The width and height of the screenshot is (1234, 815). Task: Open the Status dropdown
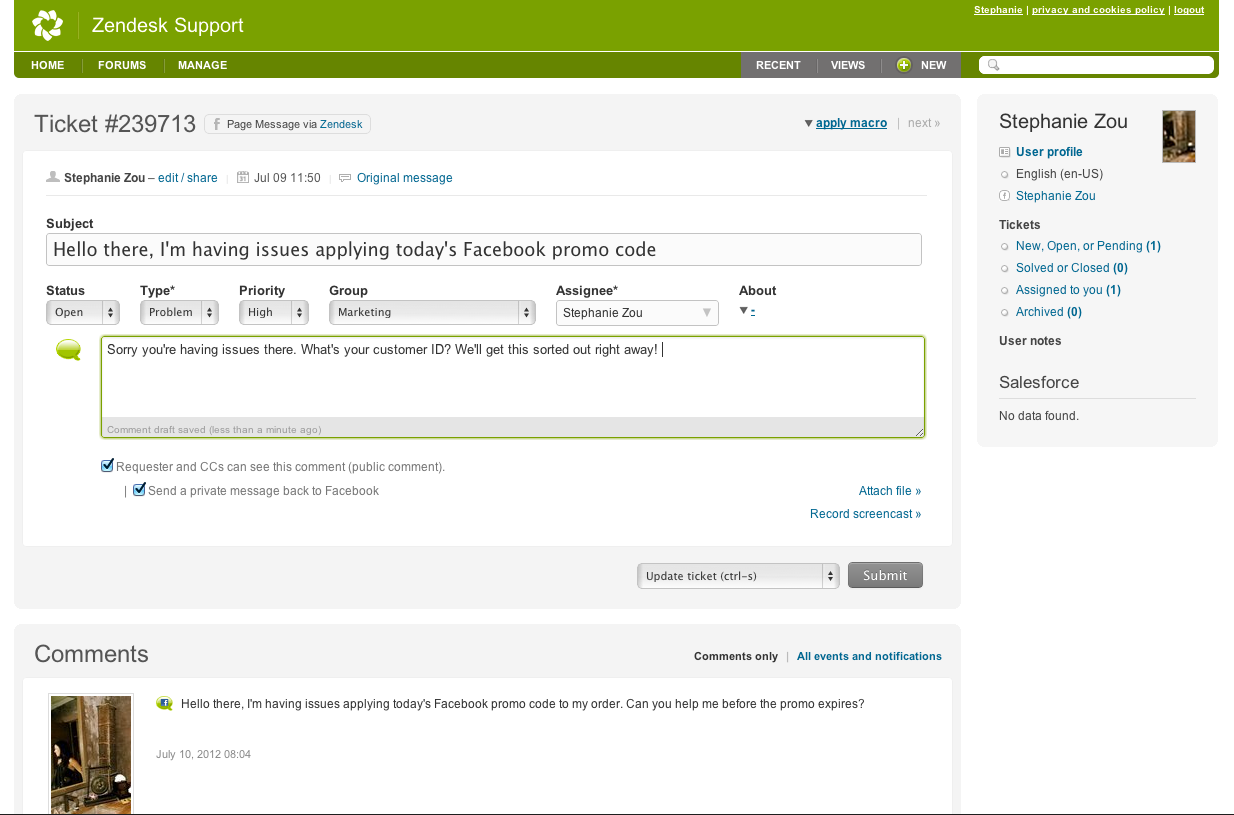(x=82, y=312)
